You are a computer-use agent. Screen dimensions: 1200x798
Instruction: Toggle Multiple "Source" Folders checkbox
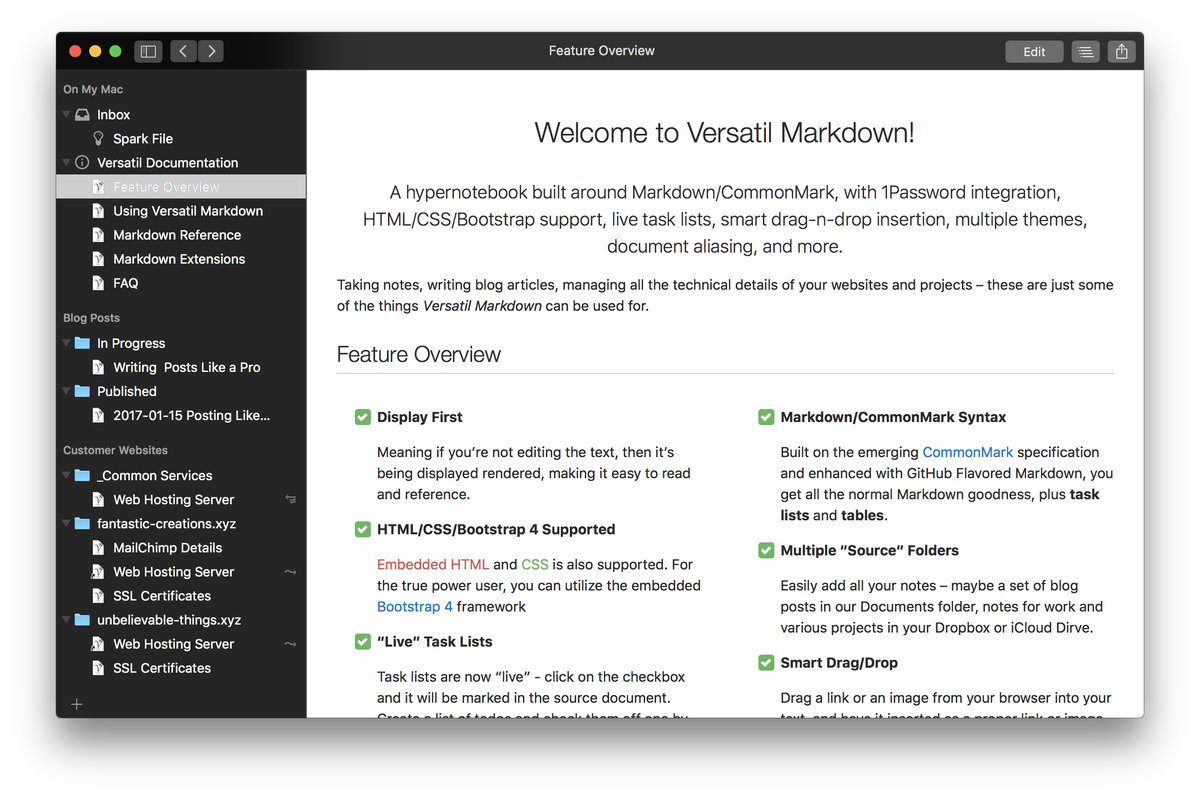pos(766,550)
